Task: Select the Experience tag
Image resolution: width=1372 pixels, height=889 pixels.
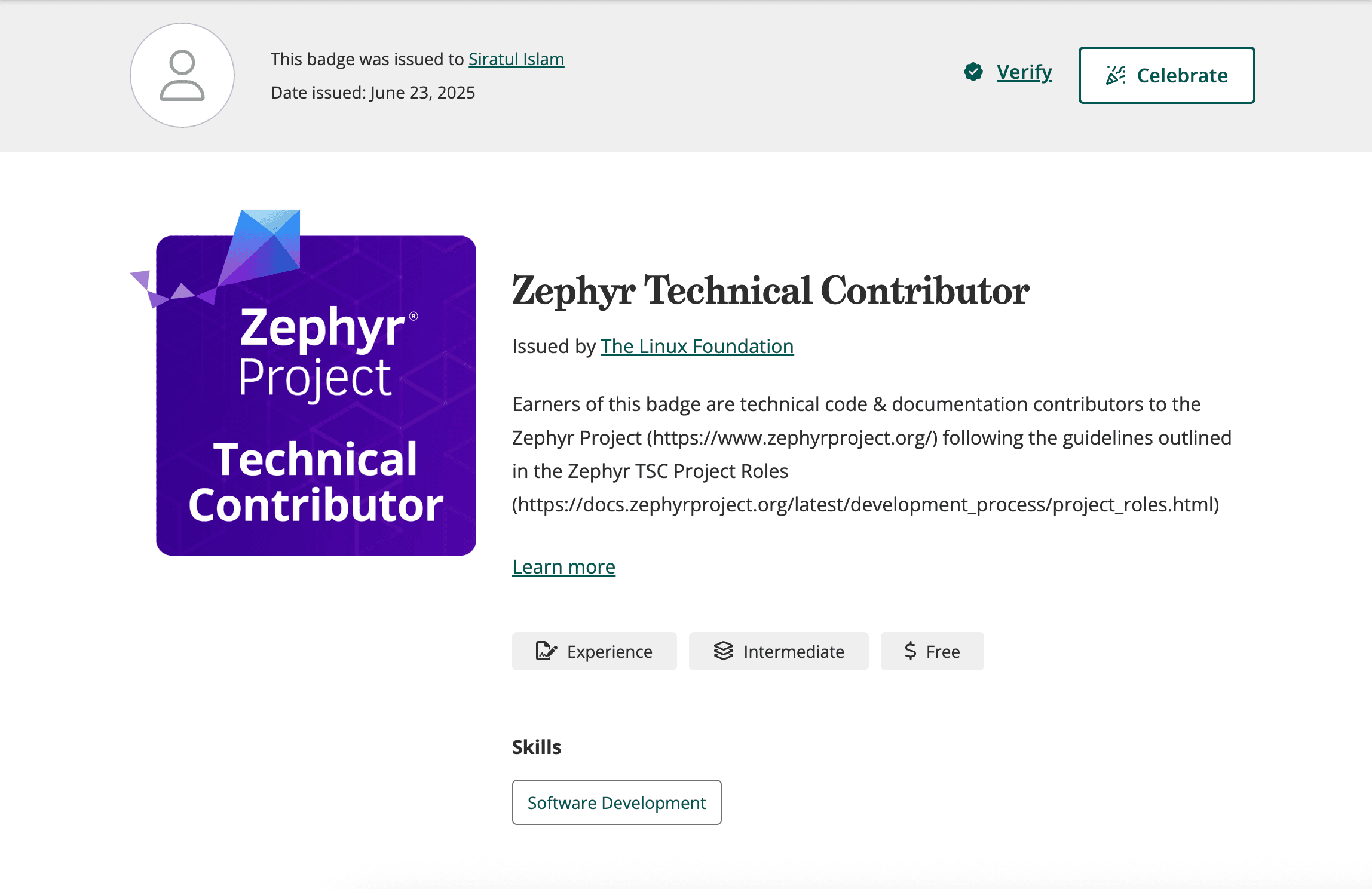Action: [x=595, y=651]
